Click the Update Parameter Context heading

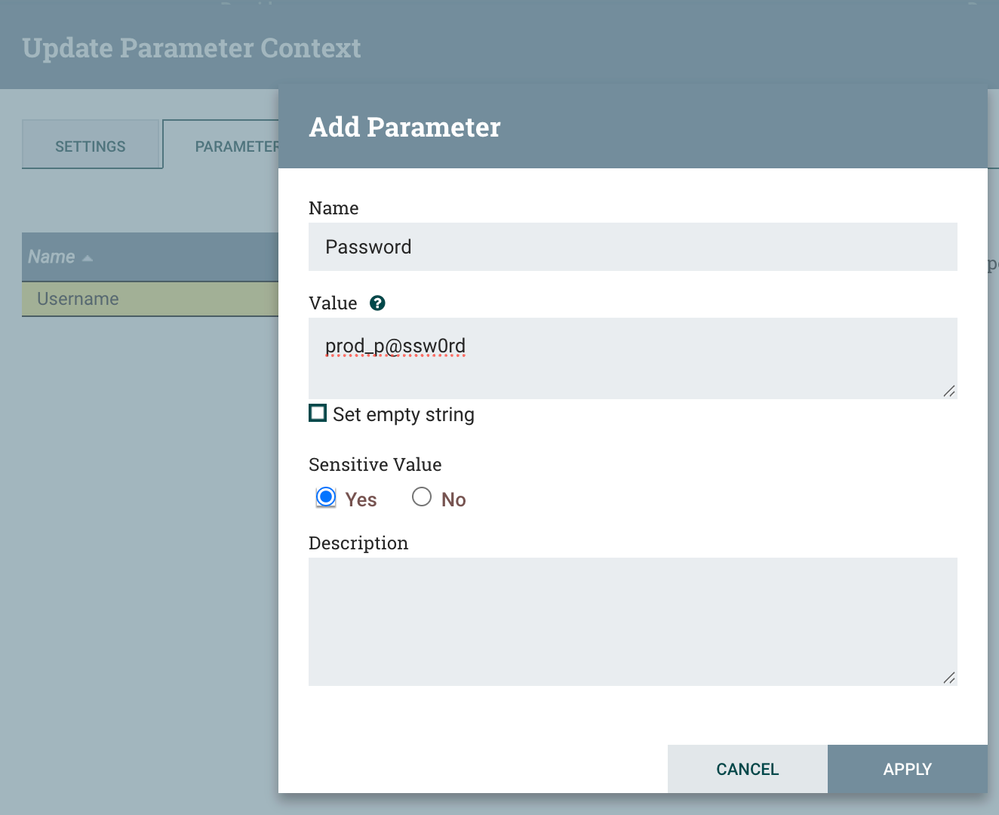(x=191, y=48)
